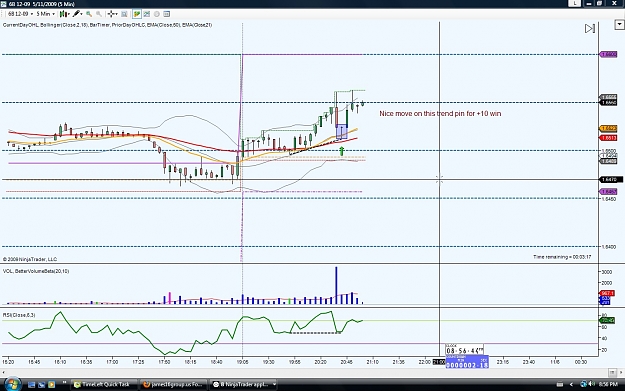Image resolution: width=625 pixels, height=391 pixels.
Task: Click the 8:56 PM system clock
Action: click(x=609, y=385)
